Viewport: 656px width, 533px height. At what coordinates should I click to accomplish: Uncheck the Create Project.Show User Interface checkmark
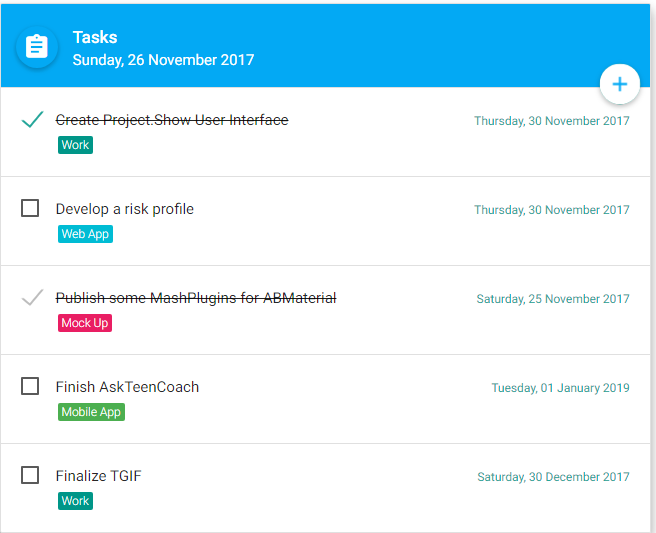pos(32,120)
